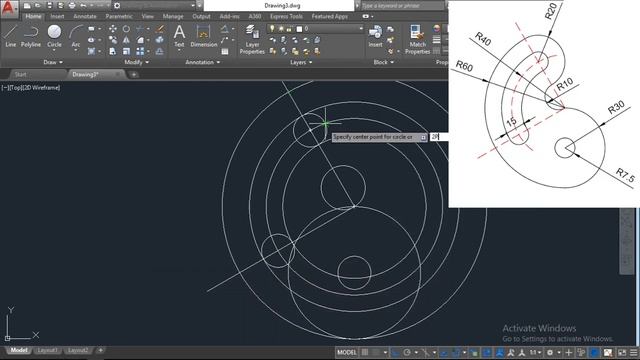
Task: Switch to the Output ribbon tab
Action: [201, 16]
